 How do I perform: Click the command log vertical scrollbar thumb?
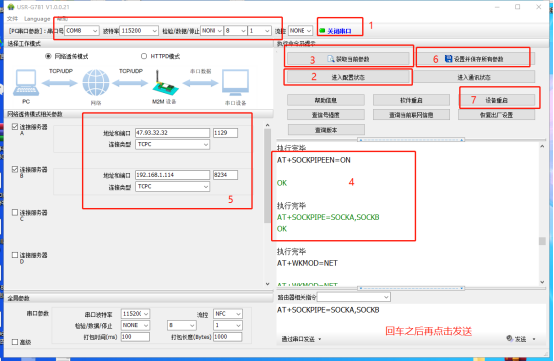click(x=542, y=241)
